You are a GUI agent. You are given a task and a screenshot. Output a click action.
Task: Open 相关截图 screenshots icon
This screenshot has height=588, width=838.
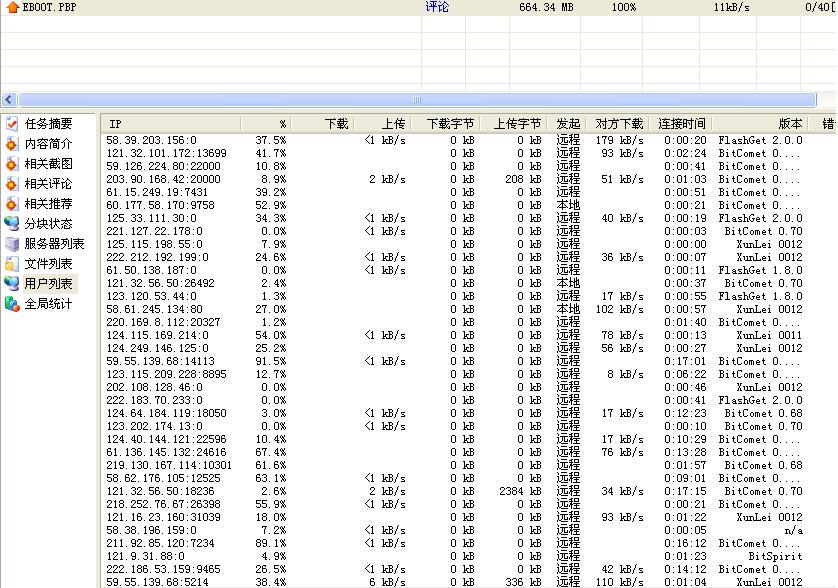(x=12, y=164)
